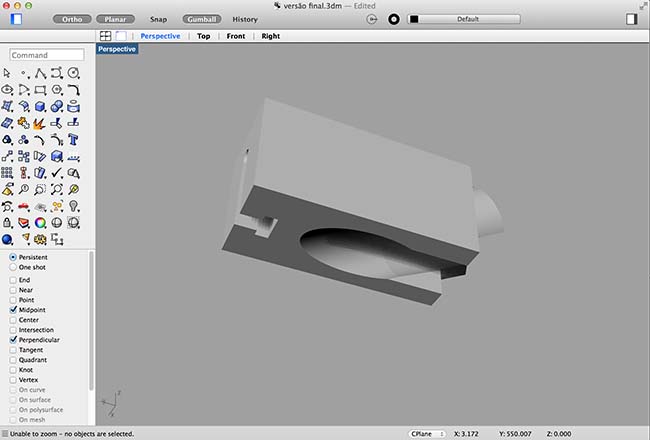Image resolution: width=650 pixels, height=440 pixels.
Task: Open the Perspective viewport title menu
Action: (117, 49)
